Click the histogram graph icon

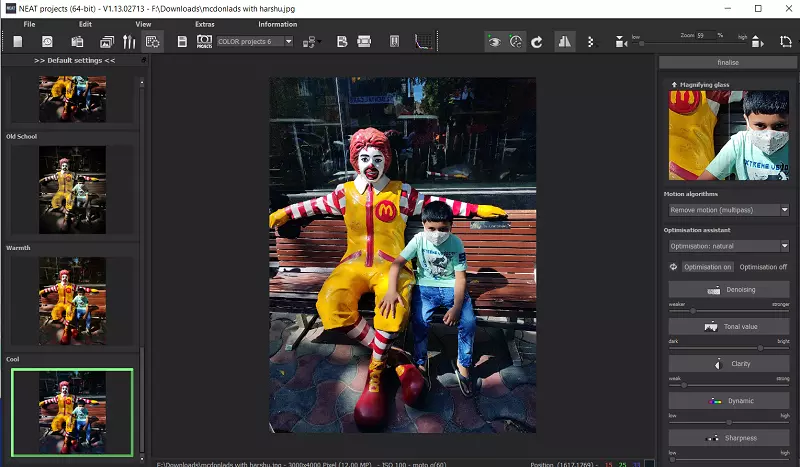(x=423, y=42)
